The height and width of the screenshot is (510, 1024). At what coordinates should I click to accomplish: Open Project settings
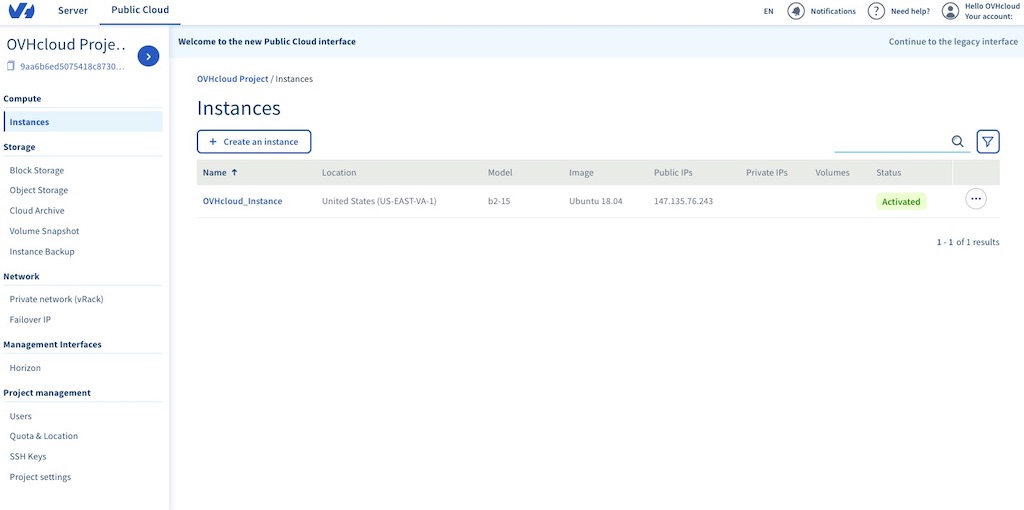point(40,477)
